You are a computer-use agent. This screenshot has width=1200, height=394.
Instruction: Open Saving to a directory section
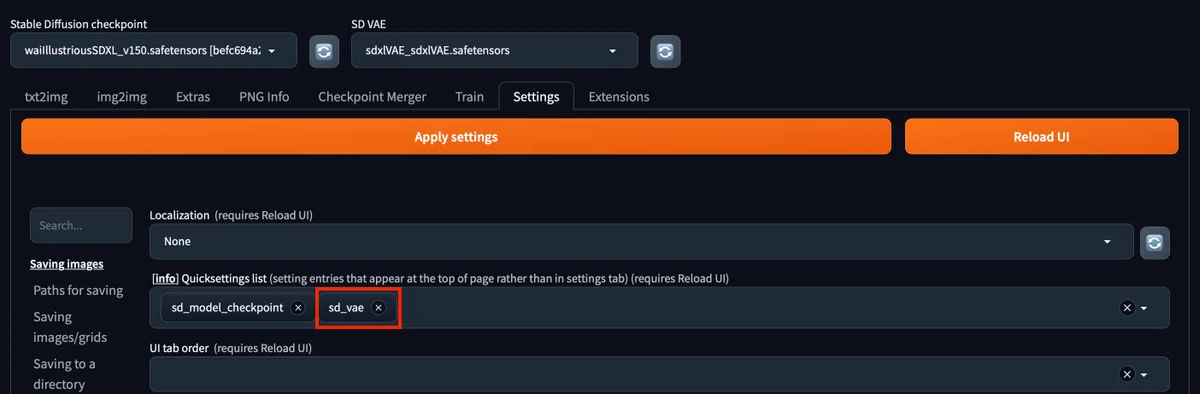tap(65, 374)
